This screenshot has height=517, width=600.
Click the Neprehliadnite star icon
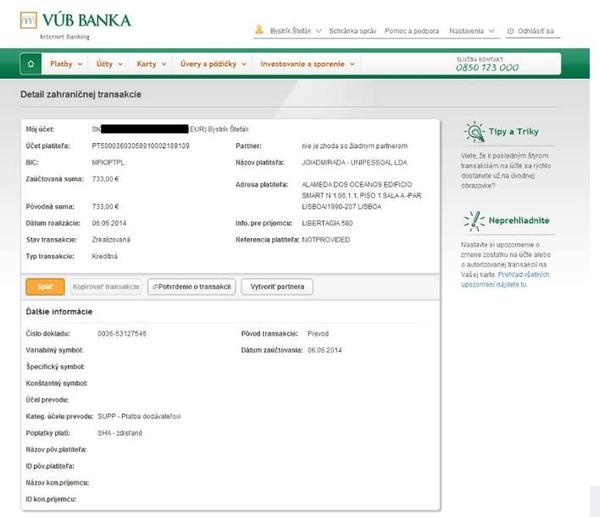(x=475, y=220)
